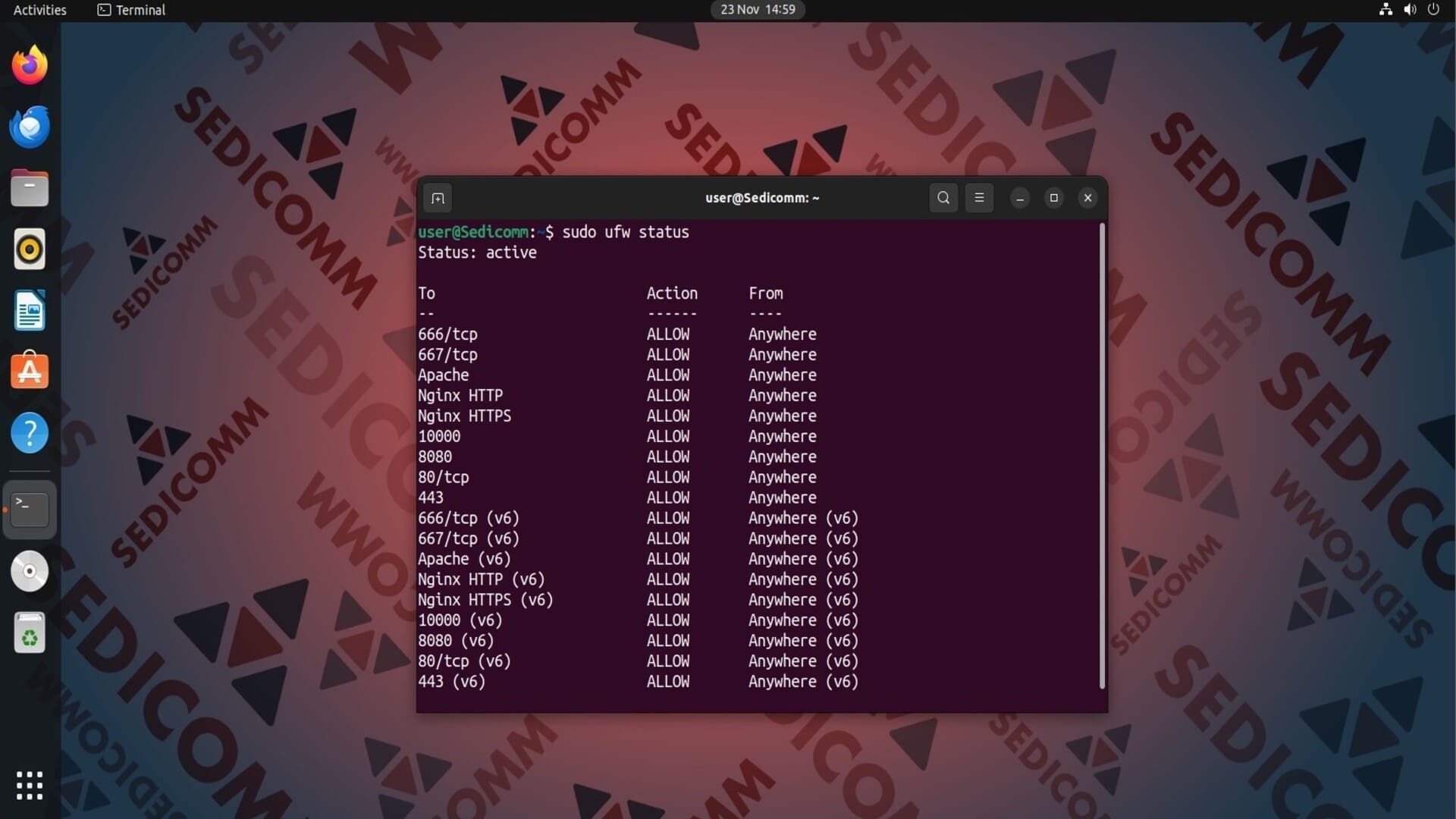The image size is (1456, 819).
Task: Open the Terminal app menu in top bar
Action: [x=131, y=10]
